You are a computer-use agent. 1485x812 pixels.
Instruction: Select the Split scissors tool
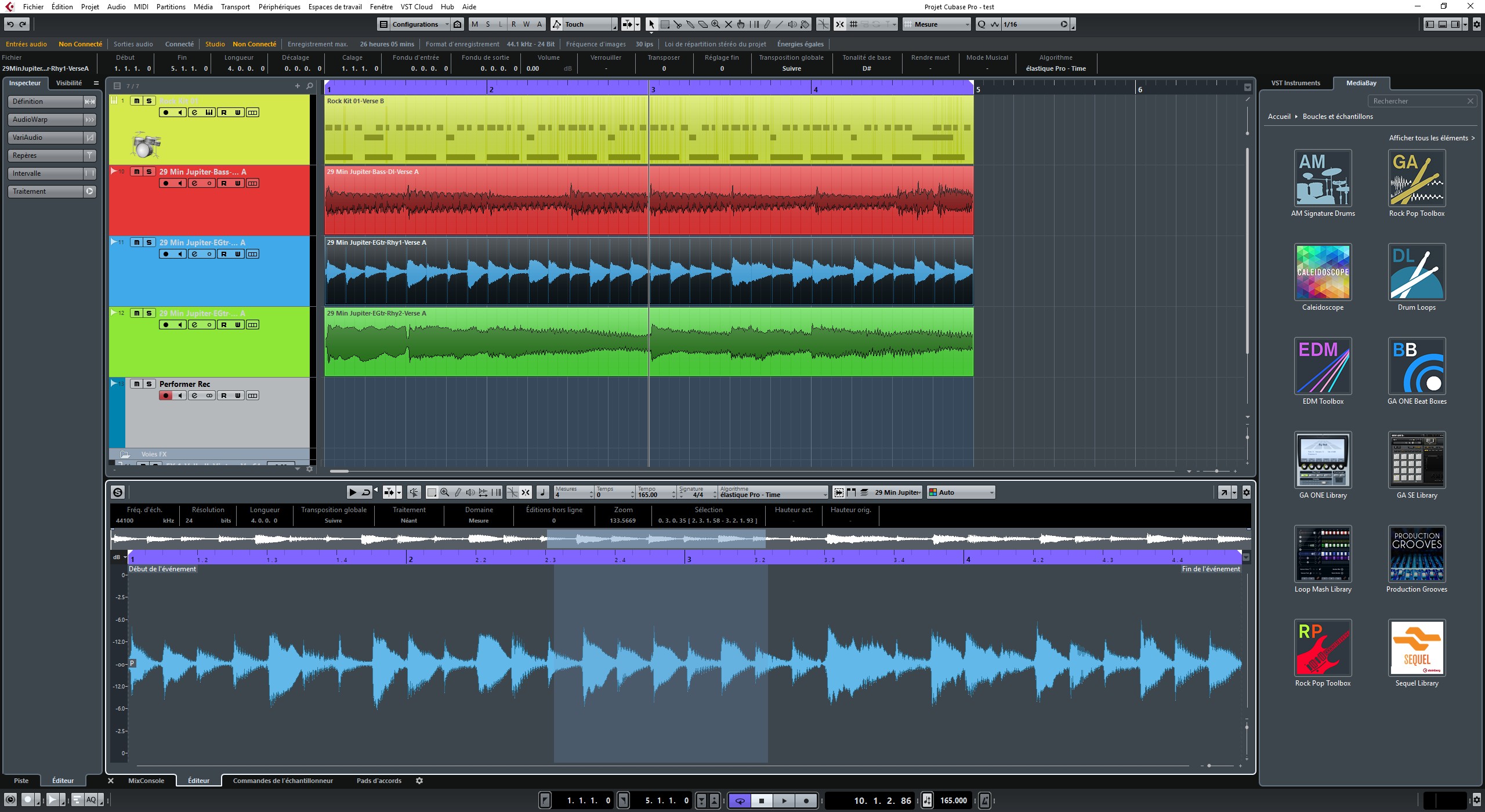pos(678,24)
